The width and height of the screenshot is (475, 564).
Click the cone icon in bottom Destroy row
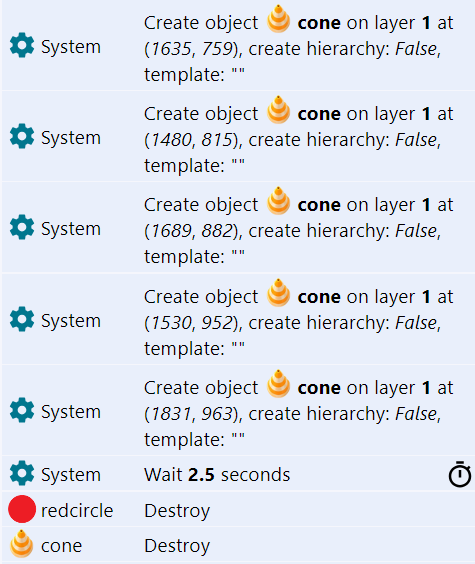coord(22,544)
